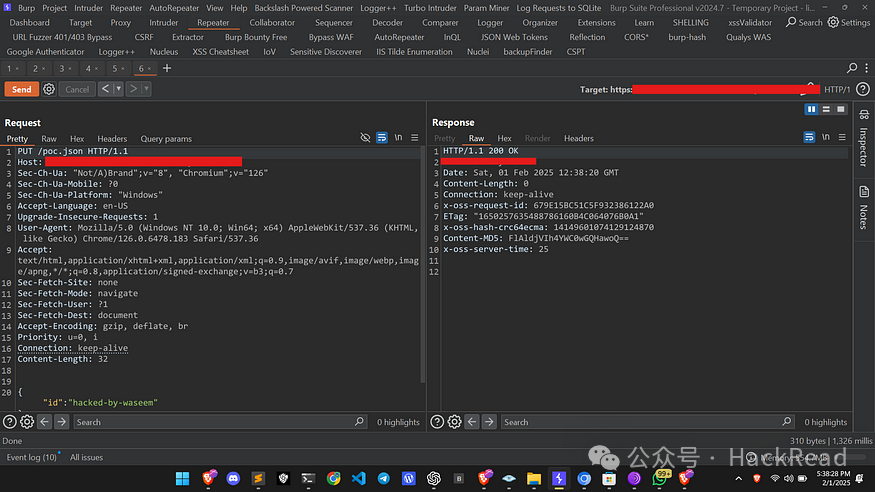Open the Repeater tab bar kebab menu
The image size is (875, 492).
[866, 68]
